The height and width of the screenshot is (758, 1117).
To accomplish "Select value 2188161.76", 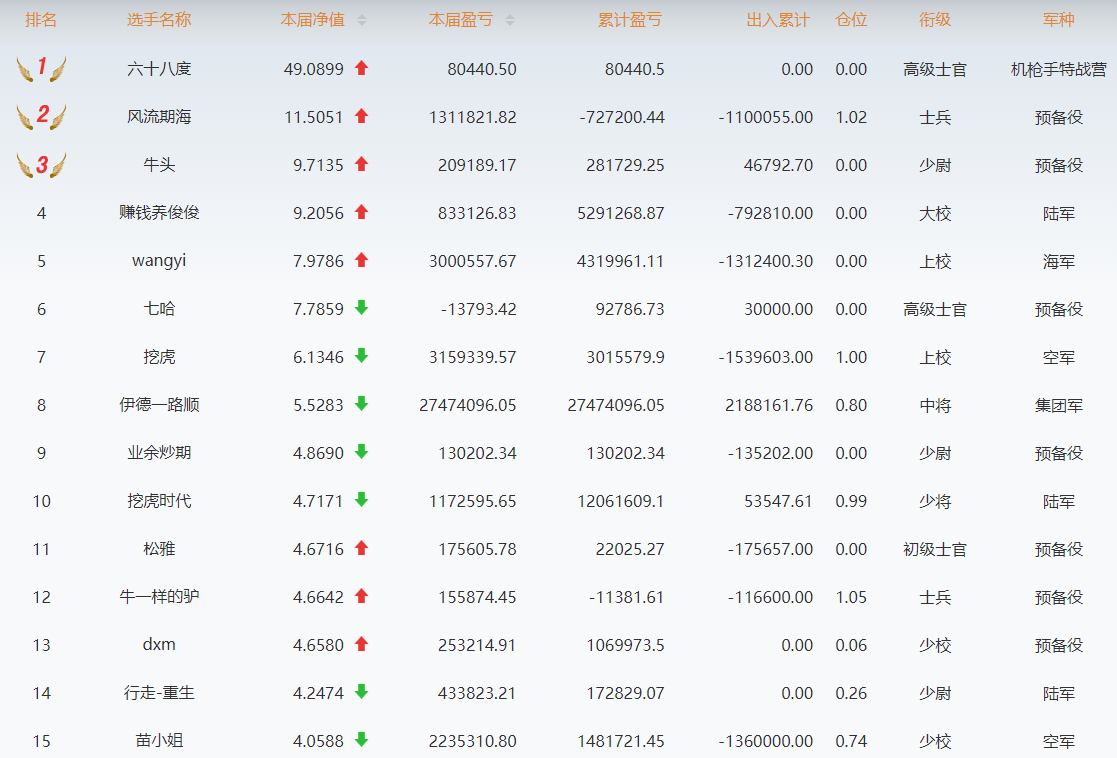I will click(769, 405).
